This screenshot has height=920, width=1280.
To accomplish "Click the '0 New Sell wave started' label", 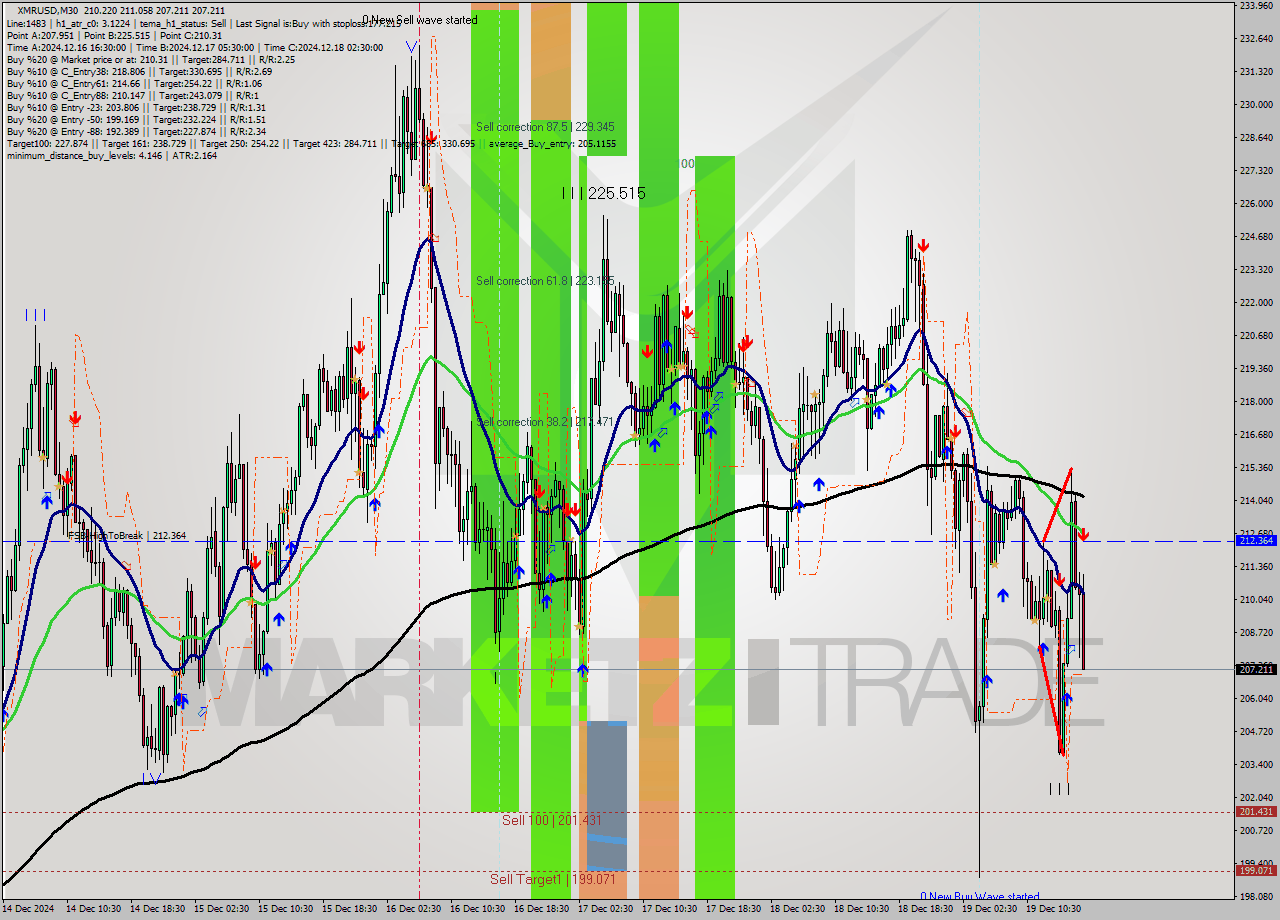I will click(420, 20).
